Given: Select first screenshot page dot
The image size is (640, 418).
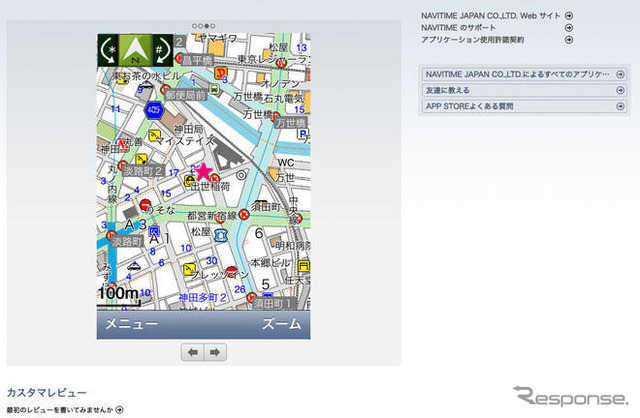Looking at the screenshot, I should pos(195,26).
